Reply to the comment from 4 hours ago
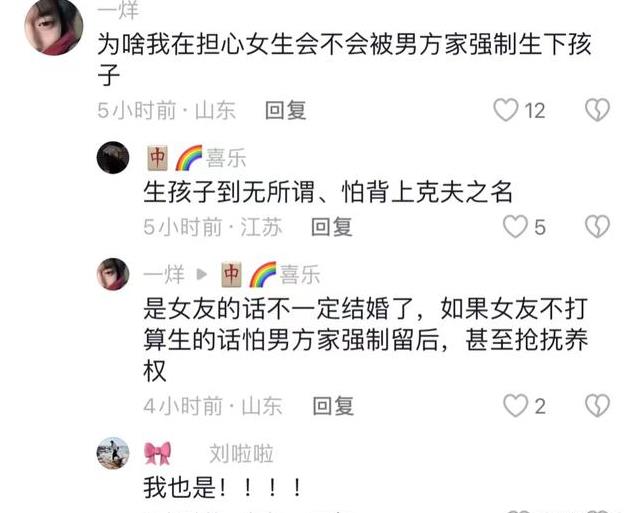The width and height of the screenshot is (636, 513). click(x=333, y=406)
